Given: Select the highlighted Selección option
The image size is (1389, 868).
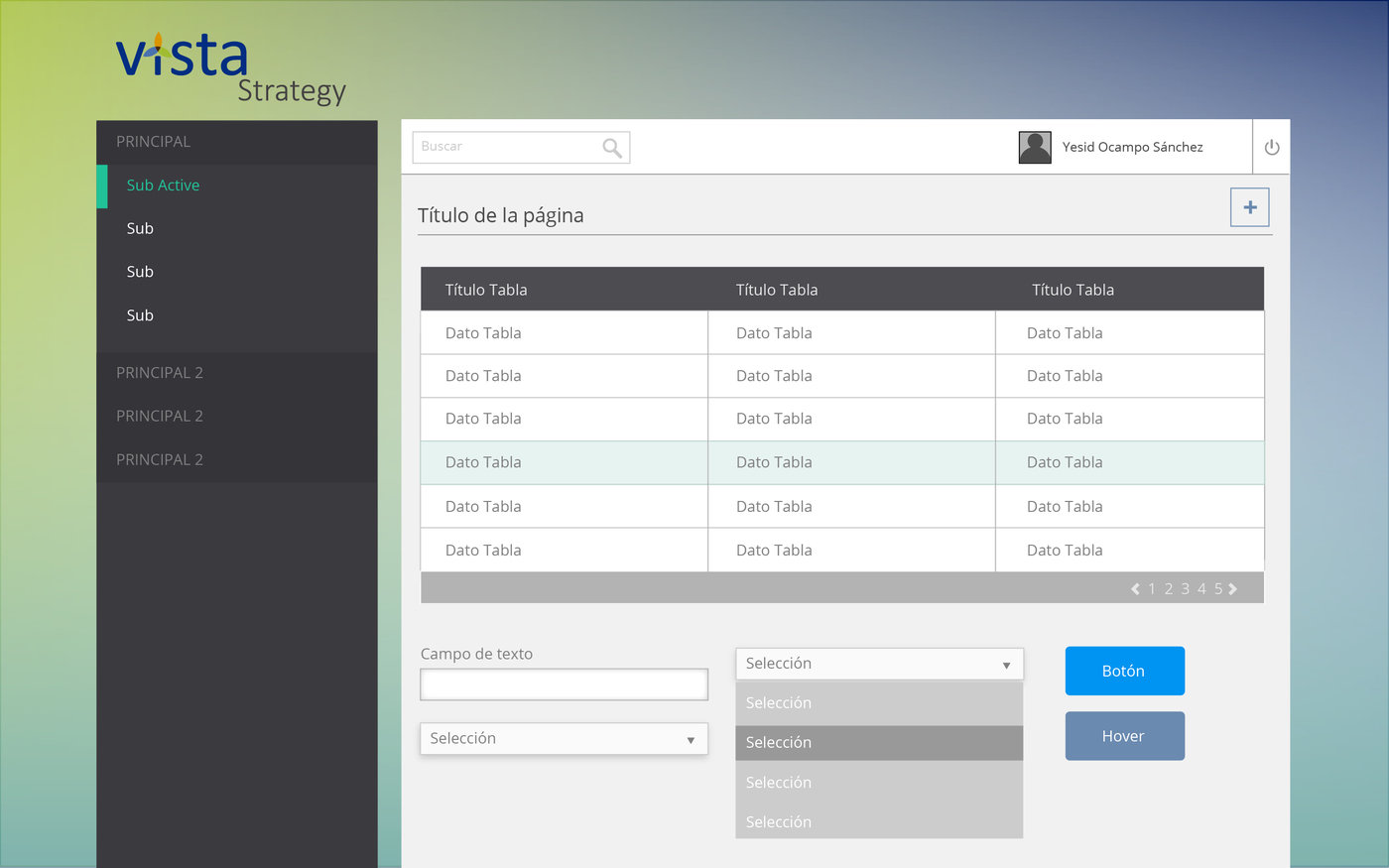Looking at the screenshot, I should coord(878,742).
